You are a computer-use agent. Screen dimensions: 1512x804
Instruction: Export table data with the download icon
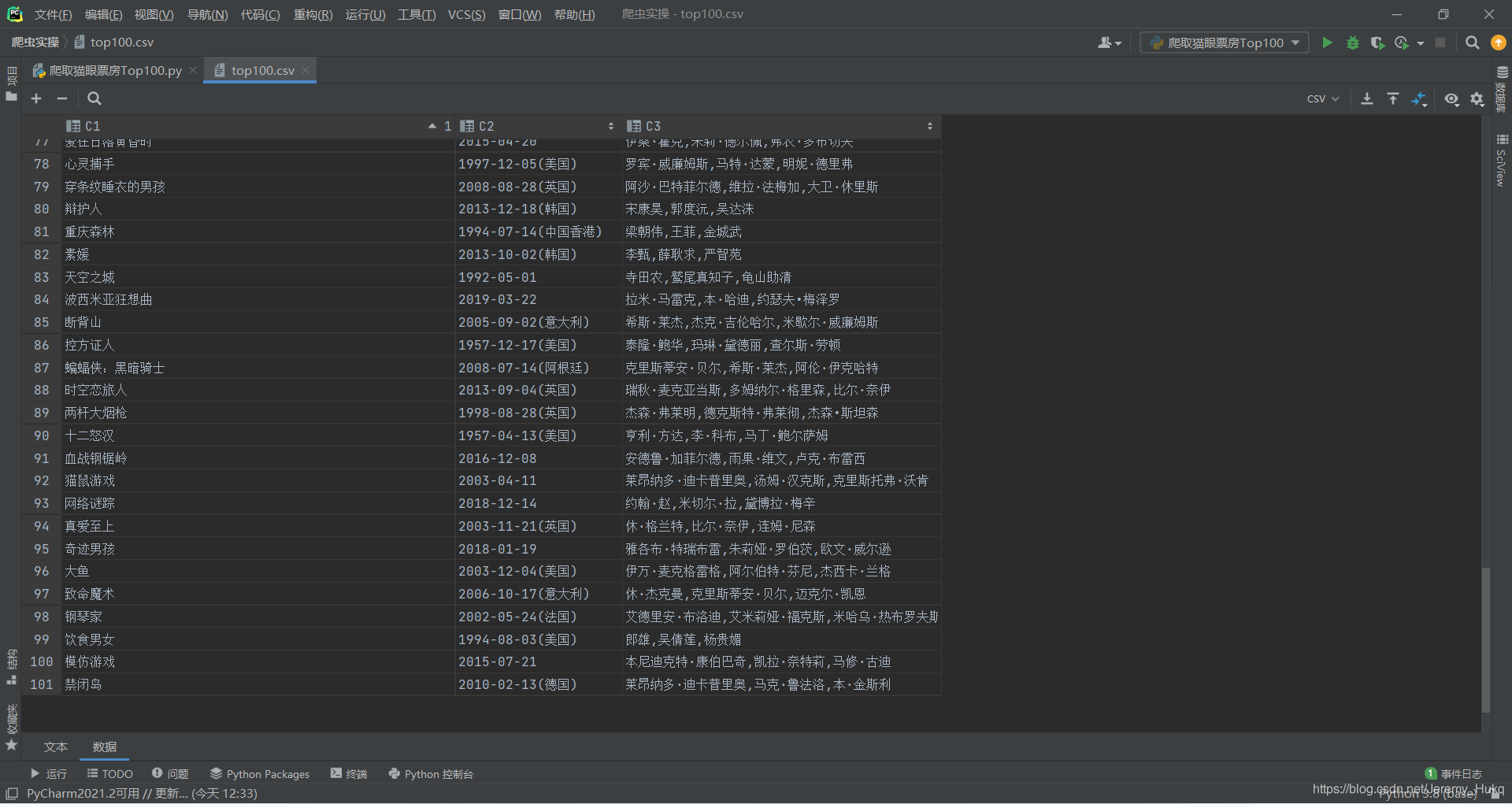coord(1367,99)
